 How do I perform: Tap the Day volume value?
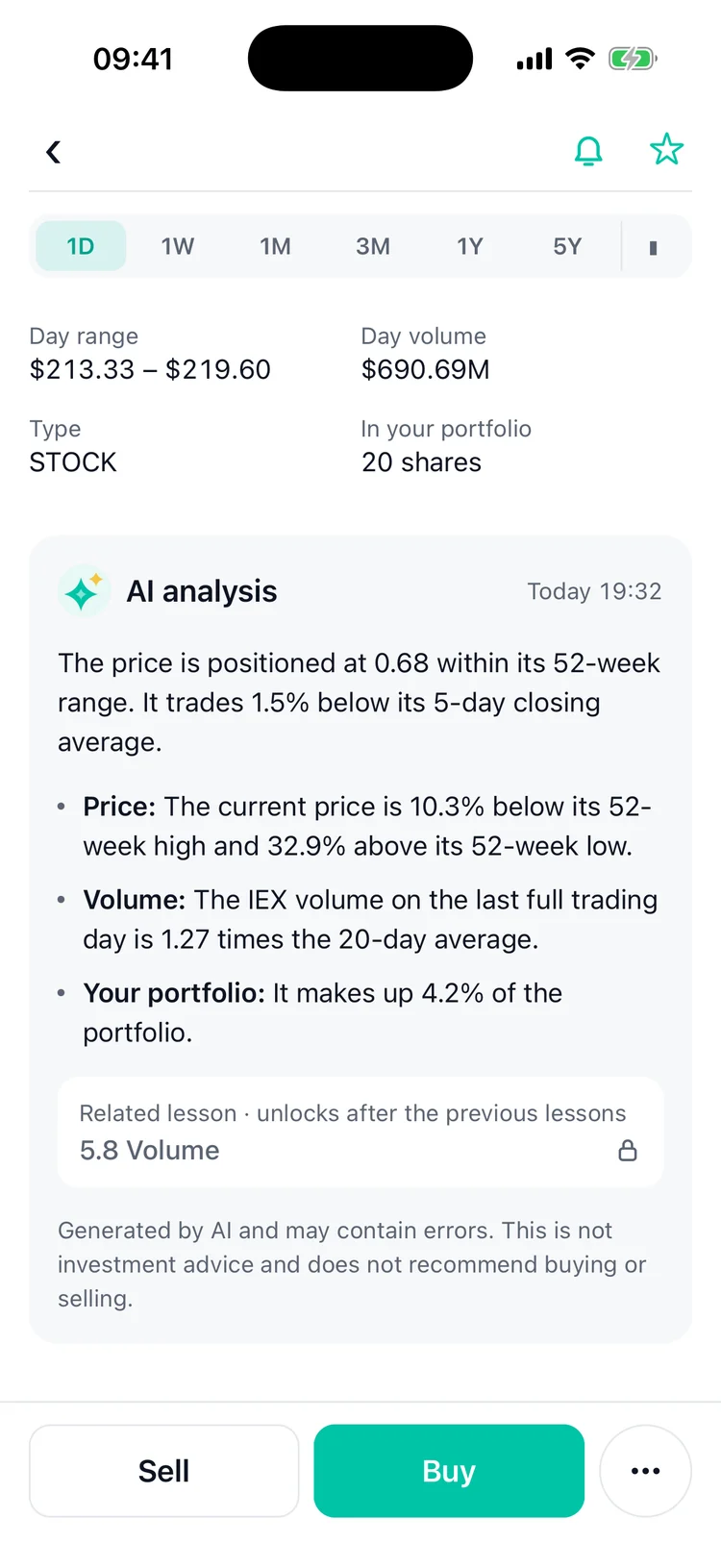(426, 369)
